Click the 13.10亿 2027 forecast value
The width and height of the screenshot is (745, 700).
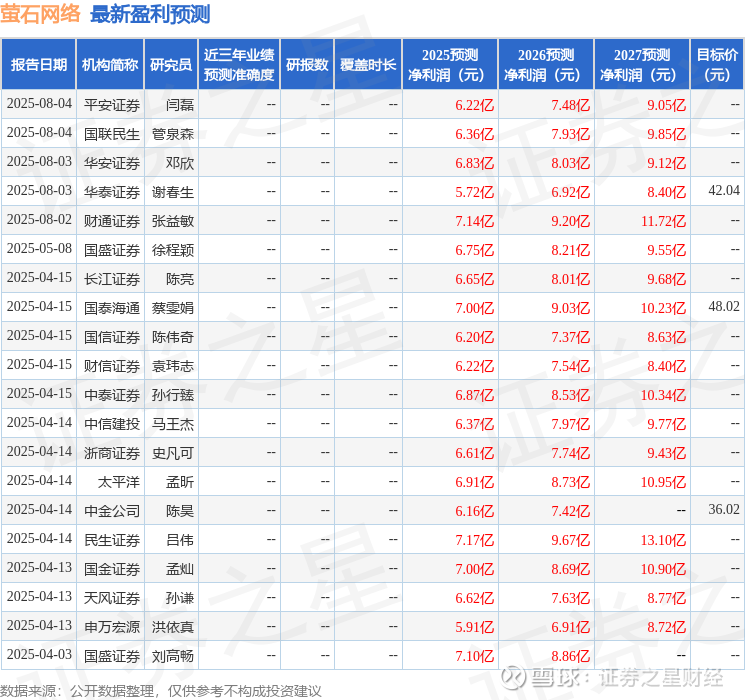click(663, 540)
